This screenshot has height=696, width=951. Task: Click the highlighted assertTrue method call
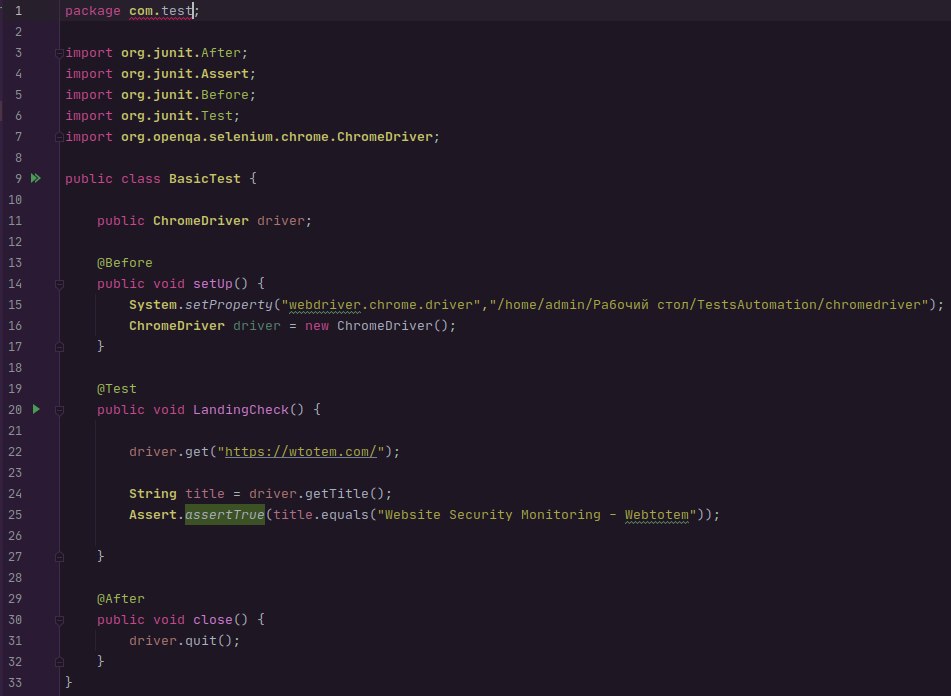pos(225,515)
